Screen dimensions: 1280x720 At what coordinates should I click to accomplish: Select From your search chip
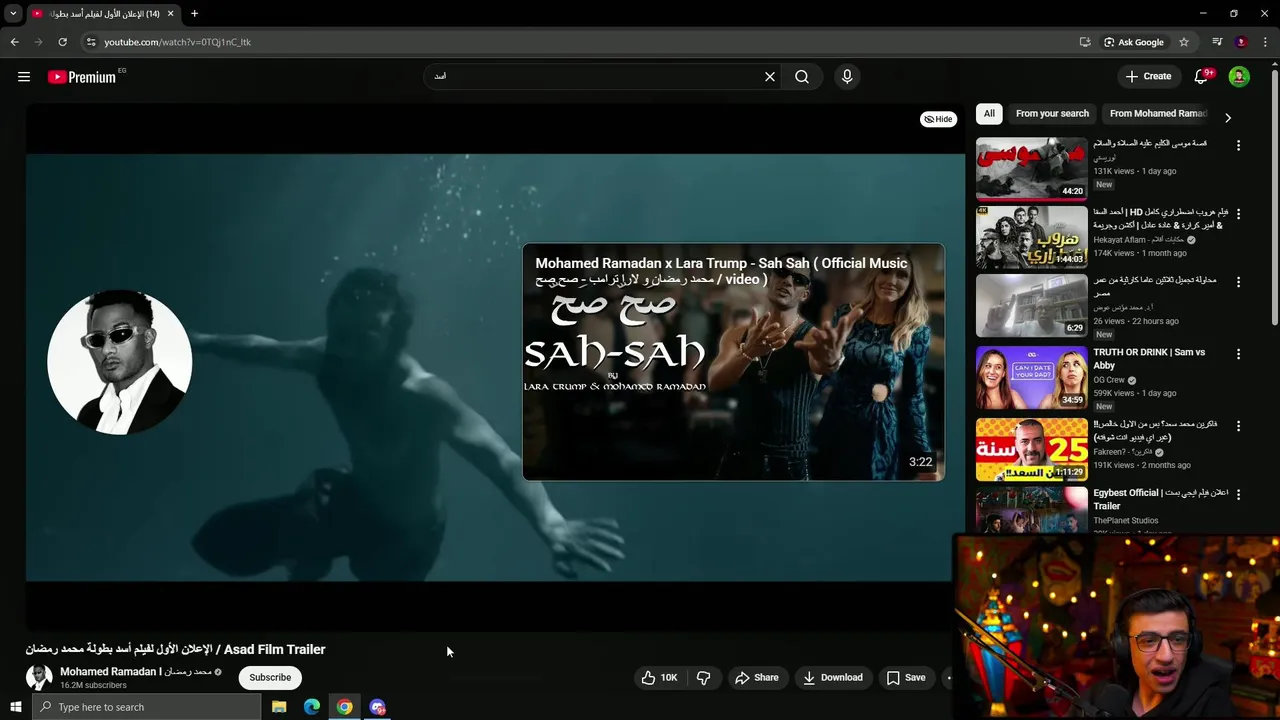click(x=1052, y=114)
